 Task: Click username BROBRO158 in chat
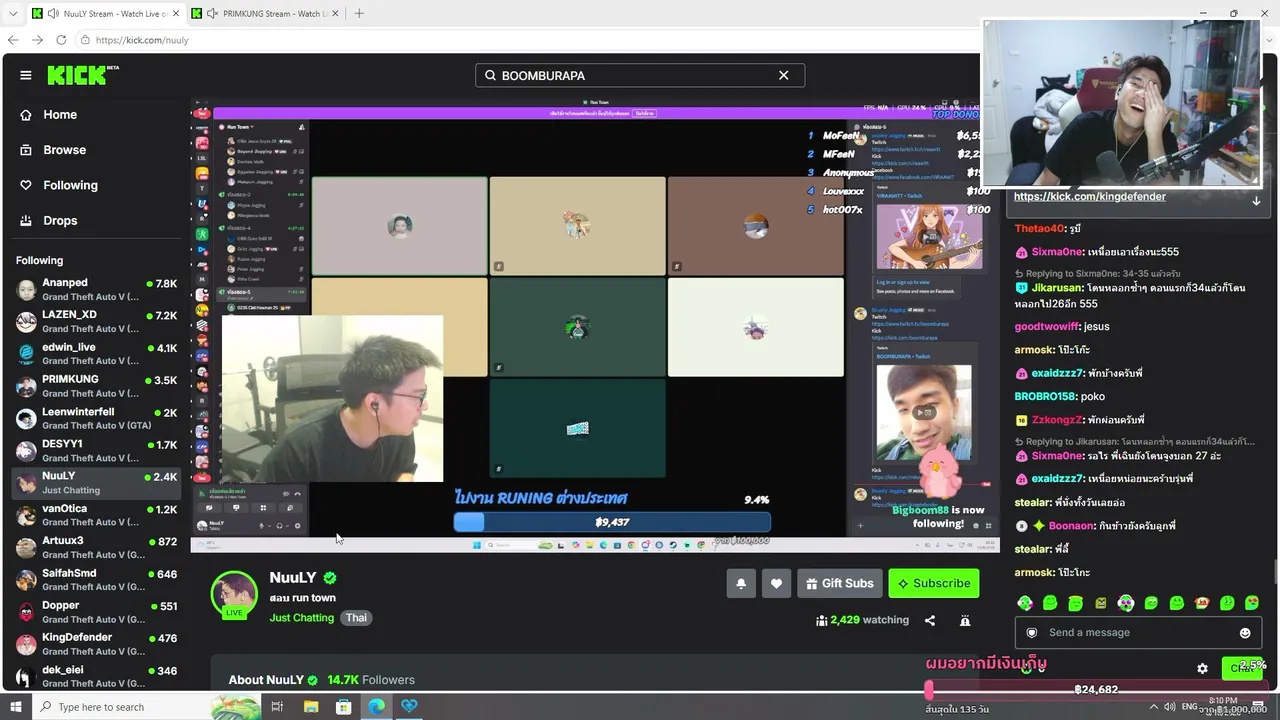[1045, 397]
